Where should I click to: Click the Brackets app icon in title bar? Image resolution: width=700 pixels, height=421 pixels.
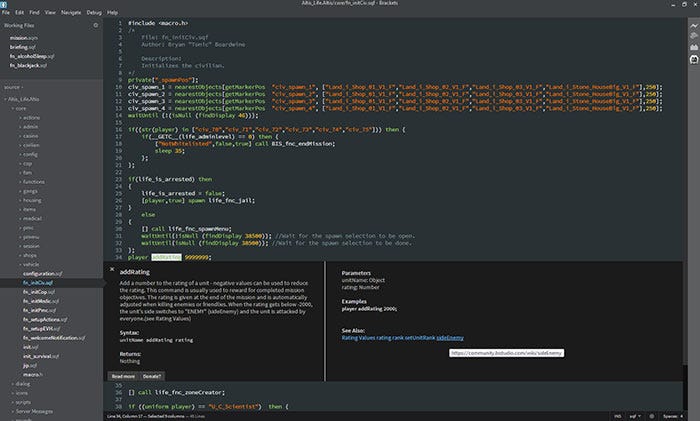pos(6,4)
